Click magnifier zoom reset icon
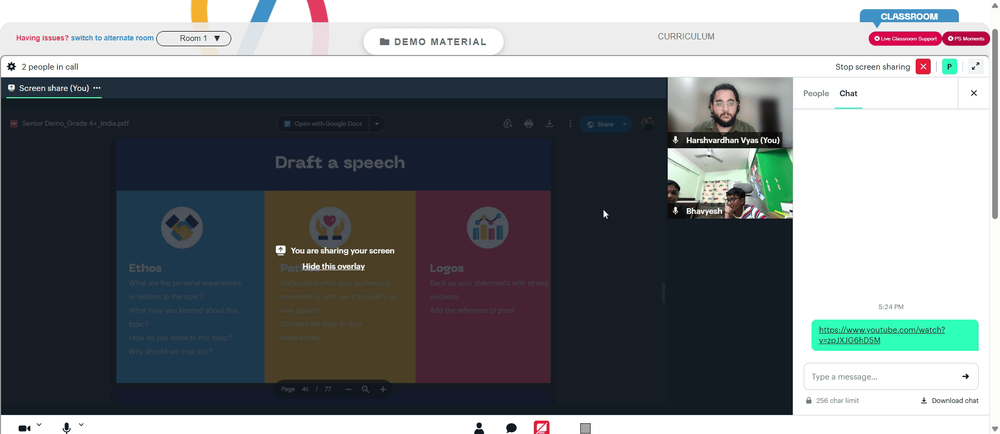 [365, 389]
